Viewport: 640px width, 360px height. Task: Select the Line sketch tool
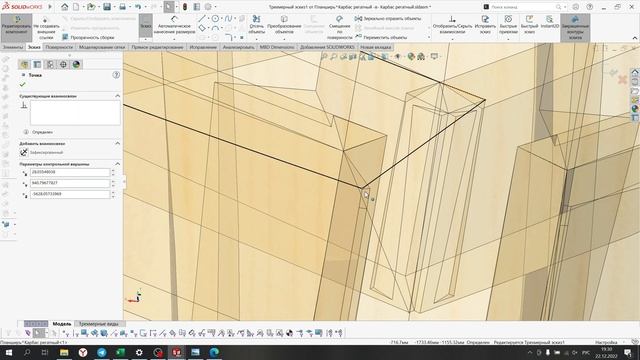click(202, 19)
